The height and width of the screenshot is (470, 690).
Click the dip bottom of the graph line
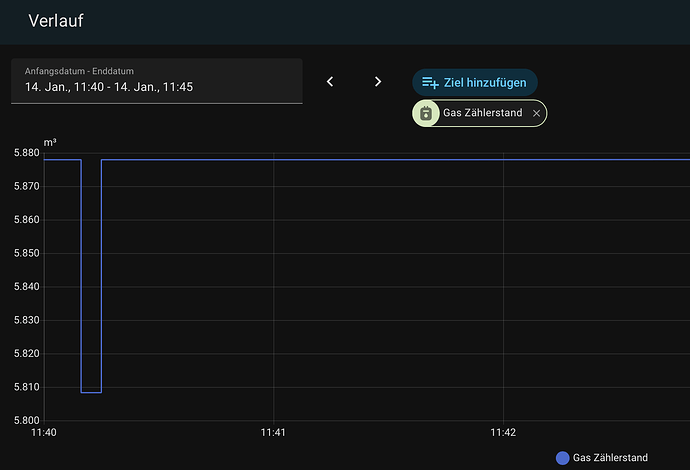pyautogui.click(x=91, y=392)
